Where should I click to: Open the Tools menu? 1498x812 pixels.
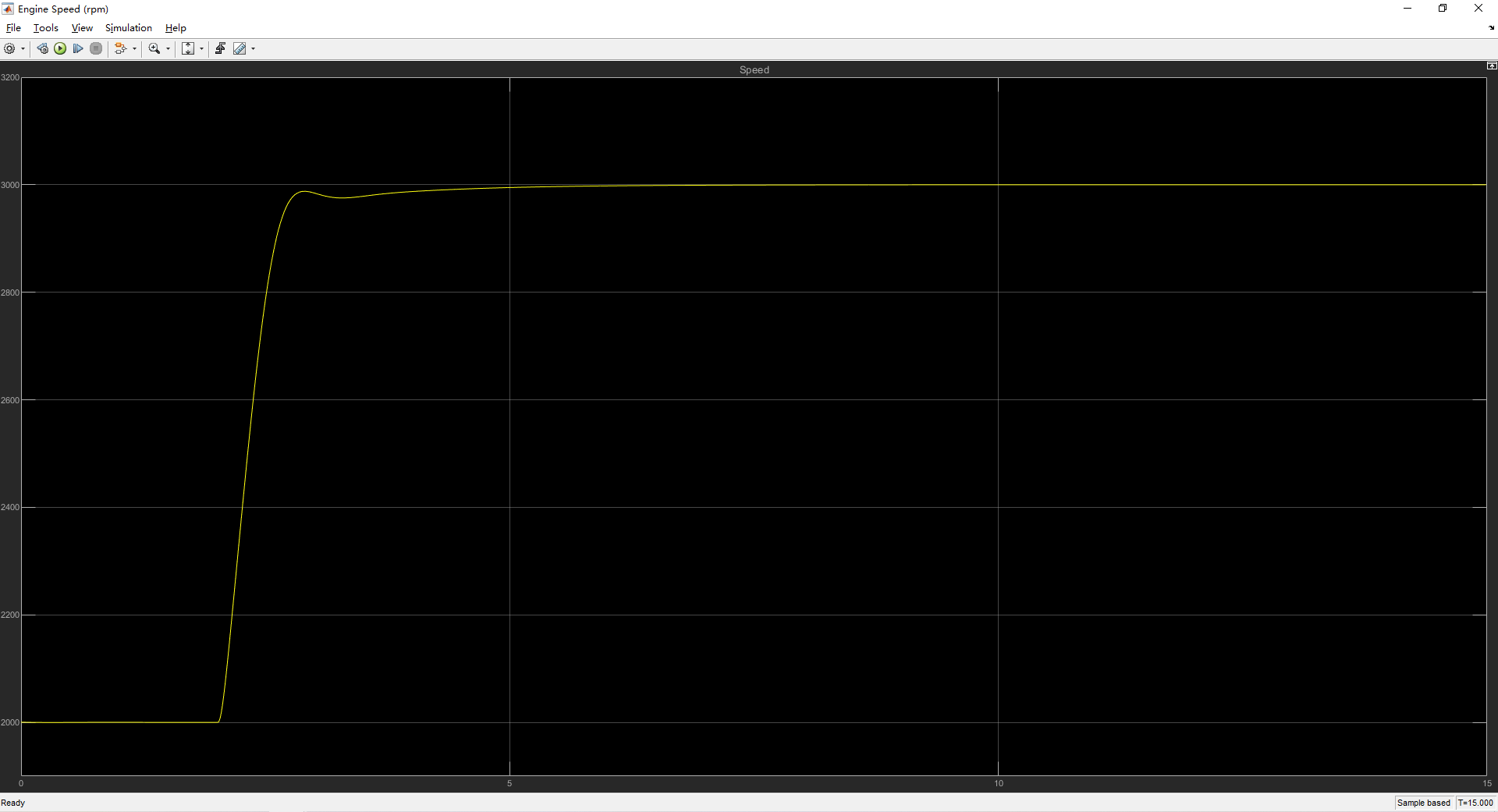(x=45, y=27)
